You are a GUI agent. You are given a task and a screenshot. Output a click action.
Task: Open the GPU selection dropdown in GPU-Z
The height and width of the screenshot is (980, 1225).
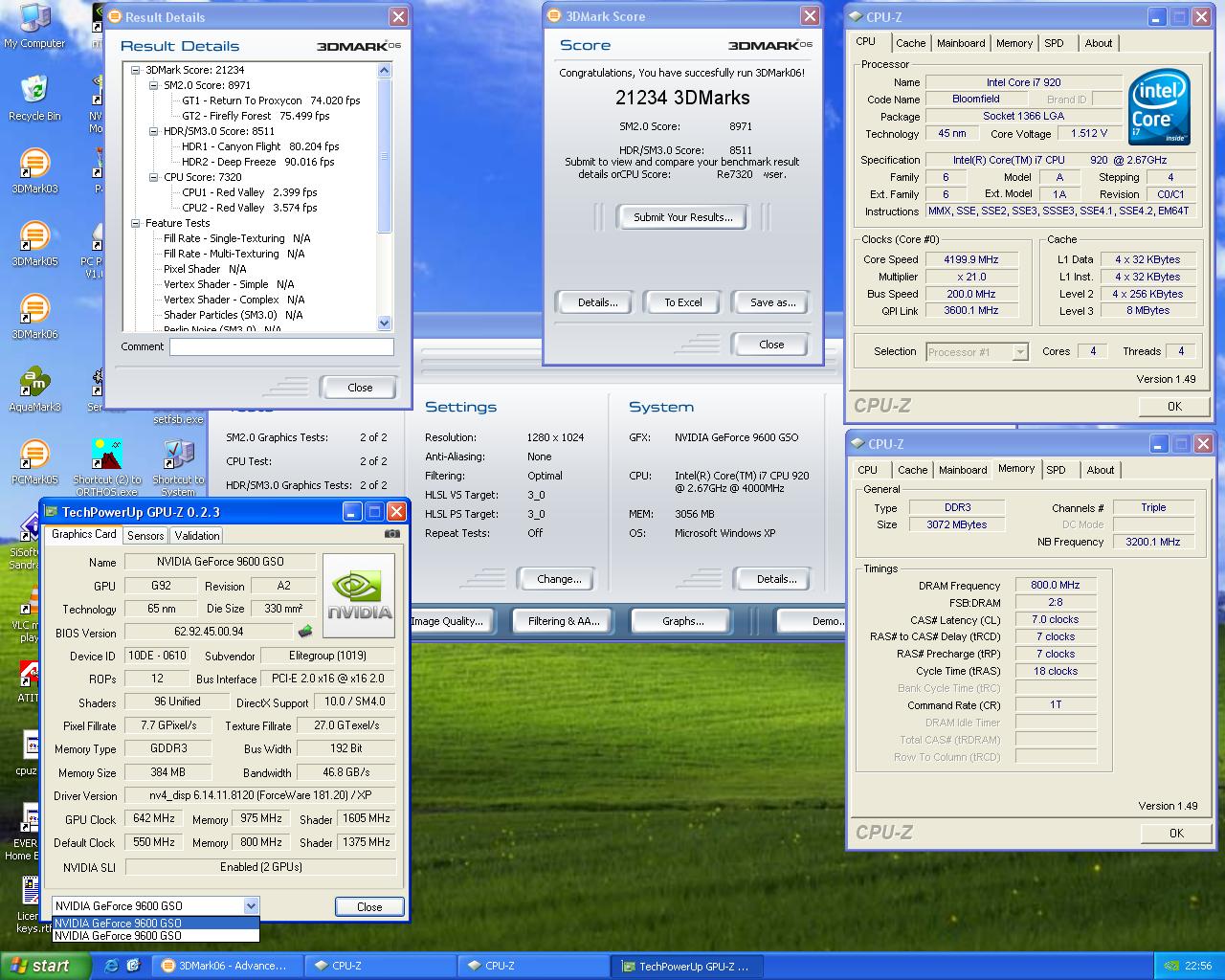[x=251, y=905]
